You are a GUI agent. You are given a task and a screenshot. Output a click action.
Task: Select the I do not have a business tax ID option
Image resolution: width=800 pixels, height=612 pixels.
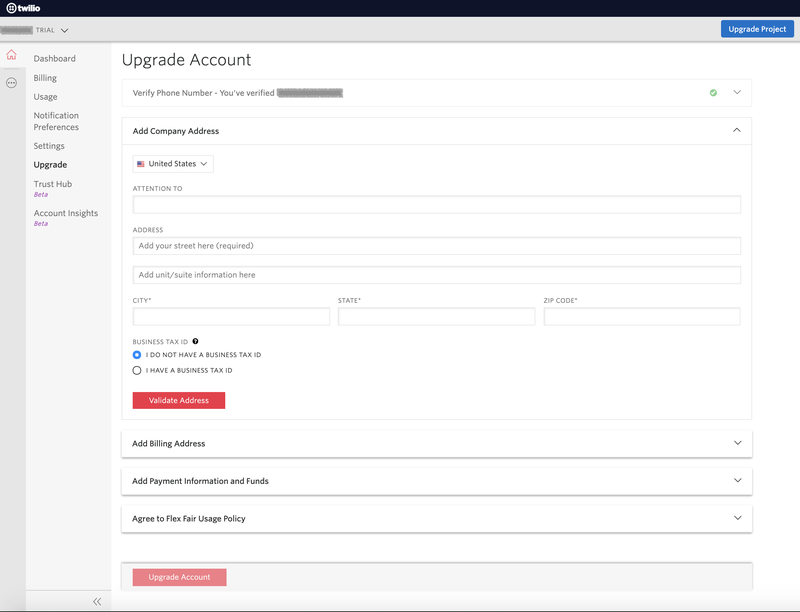coord(136,354)
